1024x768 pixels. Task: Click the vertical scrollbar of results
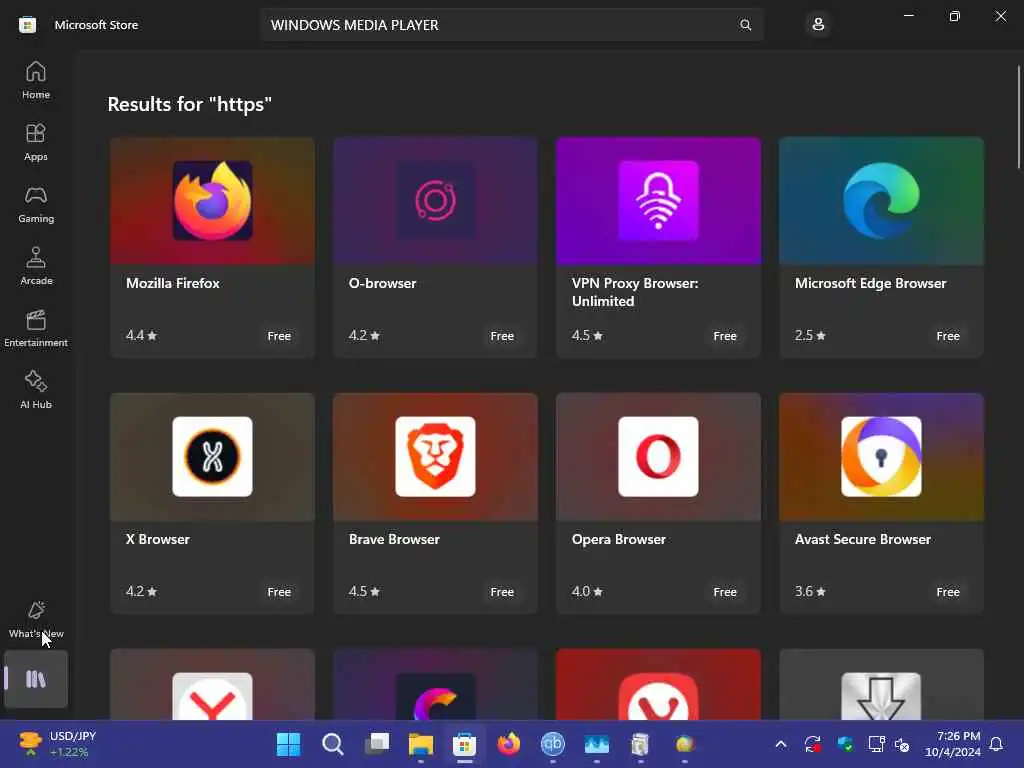(1018, 118)
